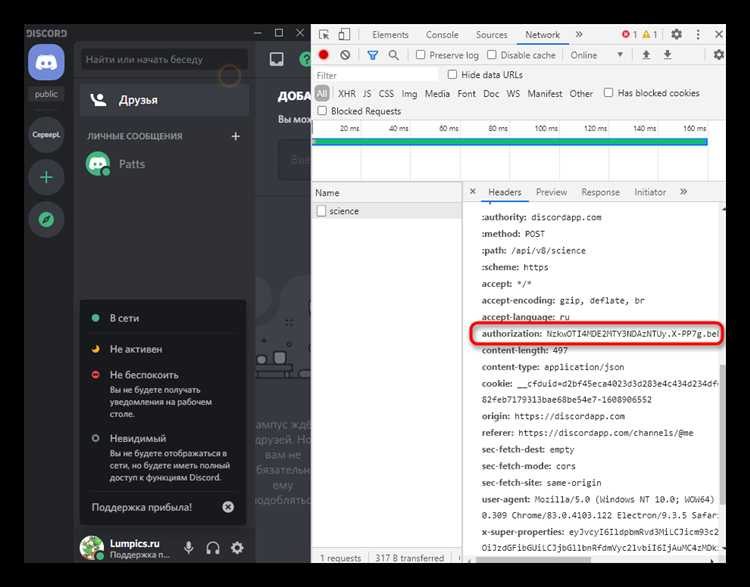Activate DevTools element inspector icon
The image size is (750, 587).
click(x=324, y=34)
